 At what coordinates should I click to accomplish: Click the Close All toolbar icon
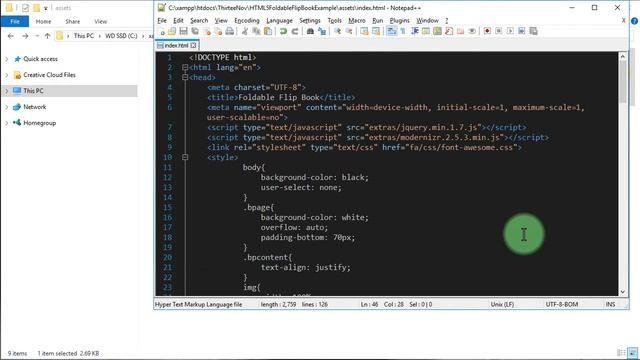[x=218, y=31]
